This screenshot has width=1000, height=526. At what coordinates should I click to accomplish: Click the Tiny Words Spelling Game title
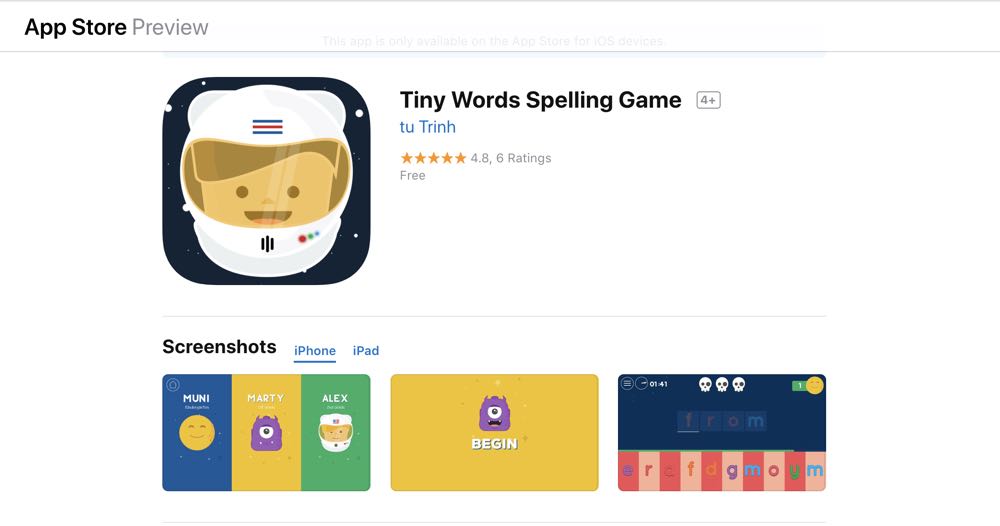(x=540, y=100)
